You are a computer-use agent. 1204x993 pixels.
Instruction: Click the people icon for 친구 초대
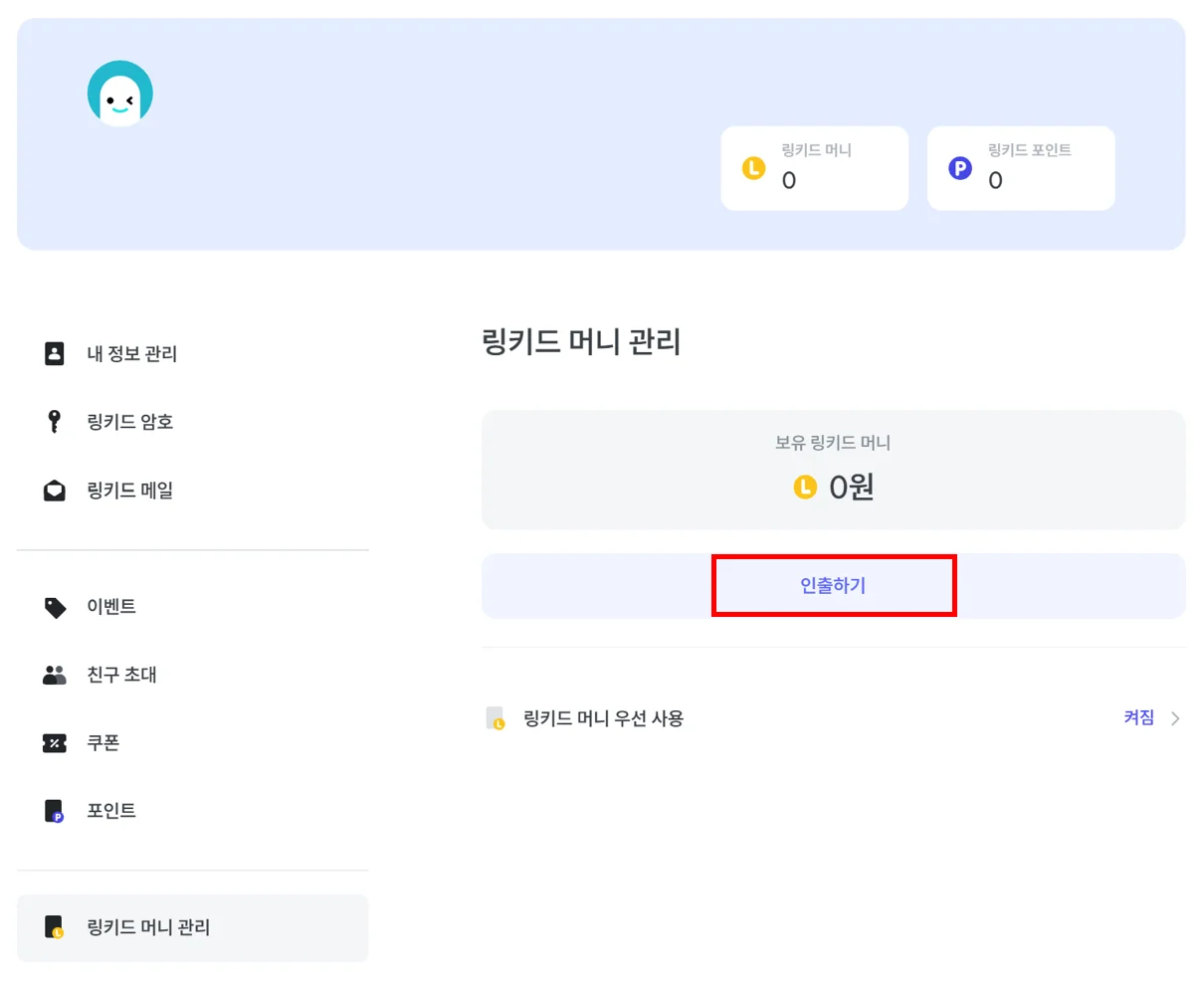tap(55, 676)
